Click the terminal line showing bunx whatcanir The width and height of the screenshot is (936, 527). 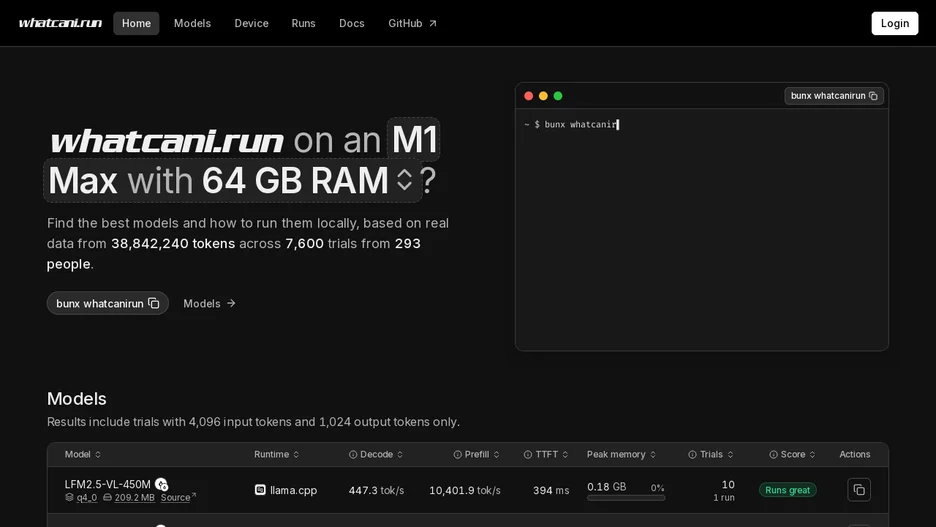(x=571, y=124)
